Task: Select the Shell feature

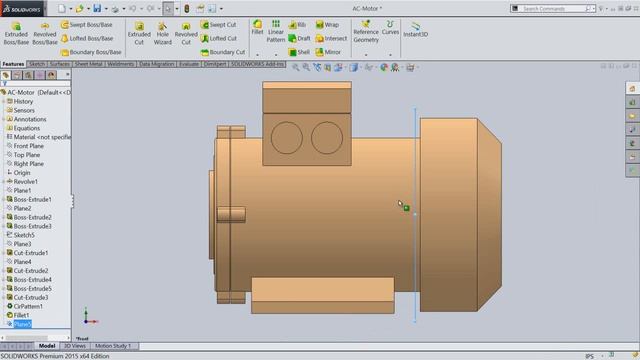Action: pyautogui.click(x=299, y=52)
